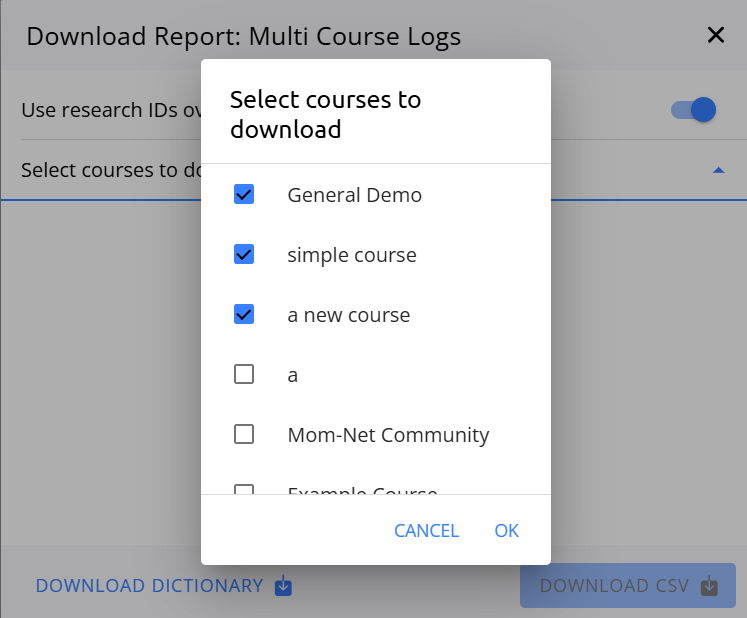Check the partially visible Example Course box

243,490
